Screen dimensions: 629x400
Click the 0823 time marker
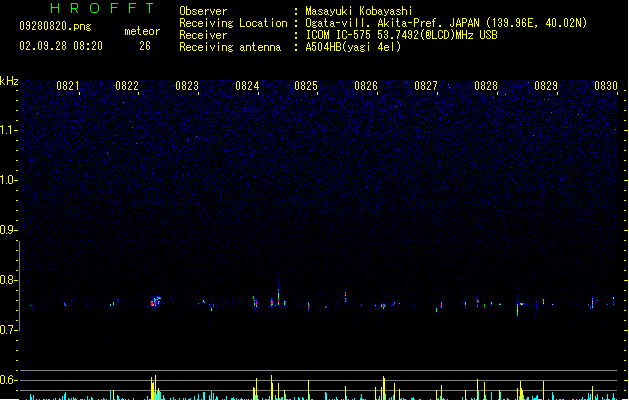pyautogui.click(x=187, y=86)
